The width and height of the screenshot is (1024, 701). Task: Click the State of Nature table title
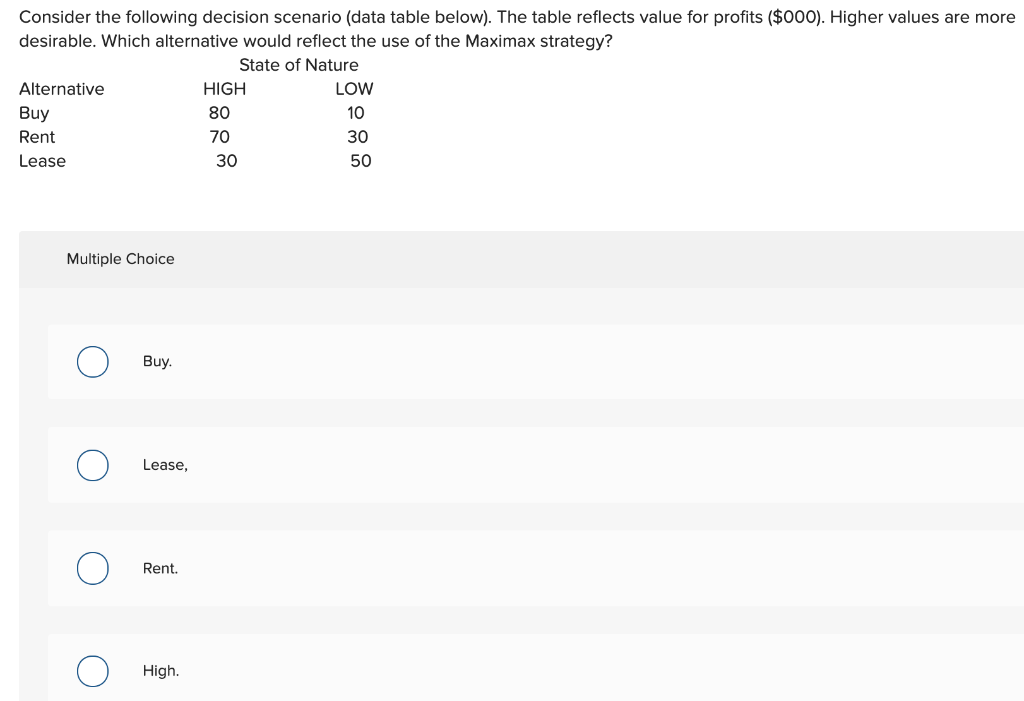[298, 65]
